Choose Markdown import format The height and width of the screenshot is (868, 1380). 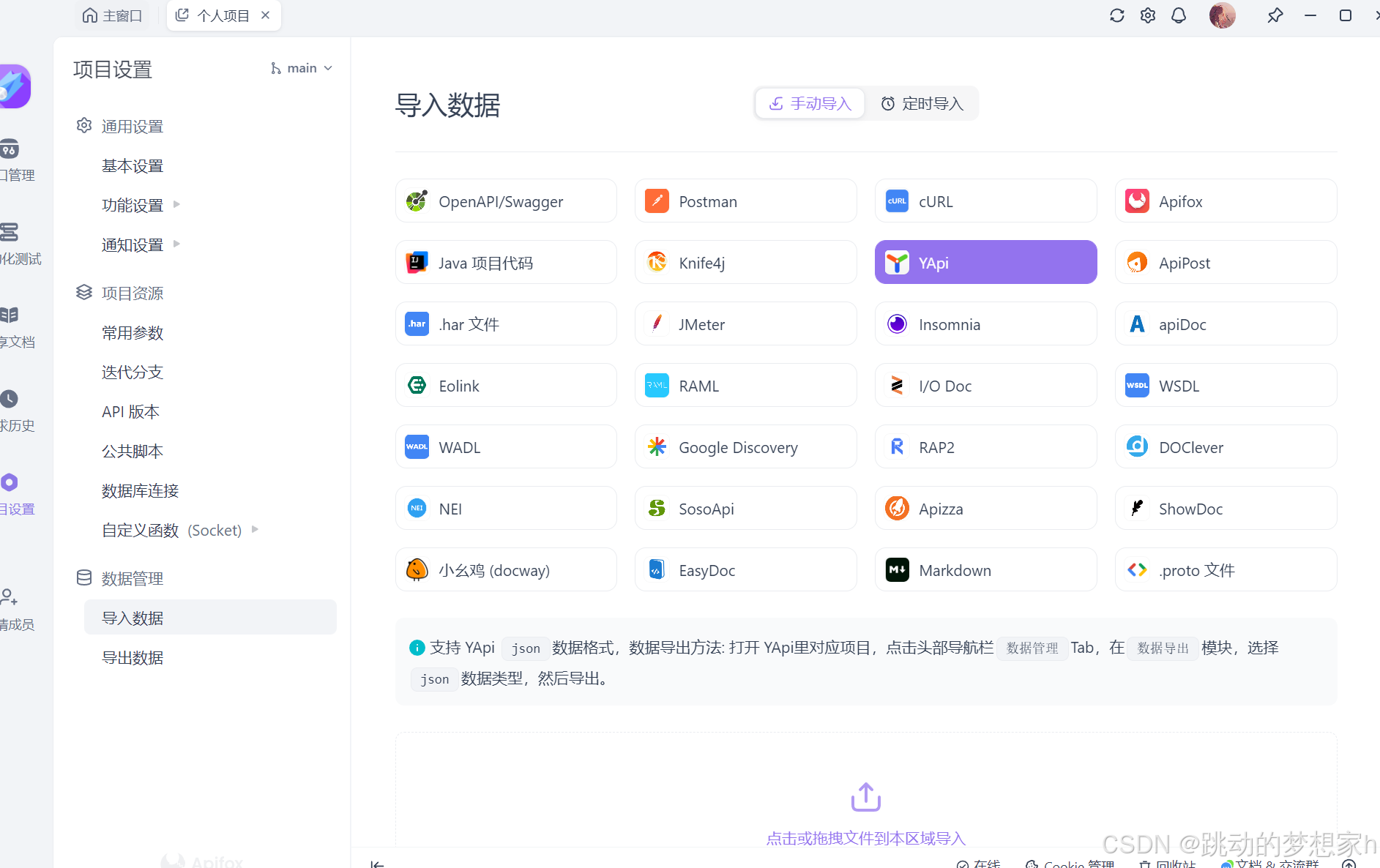(986, 570)
